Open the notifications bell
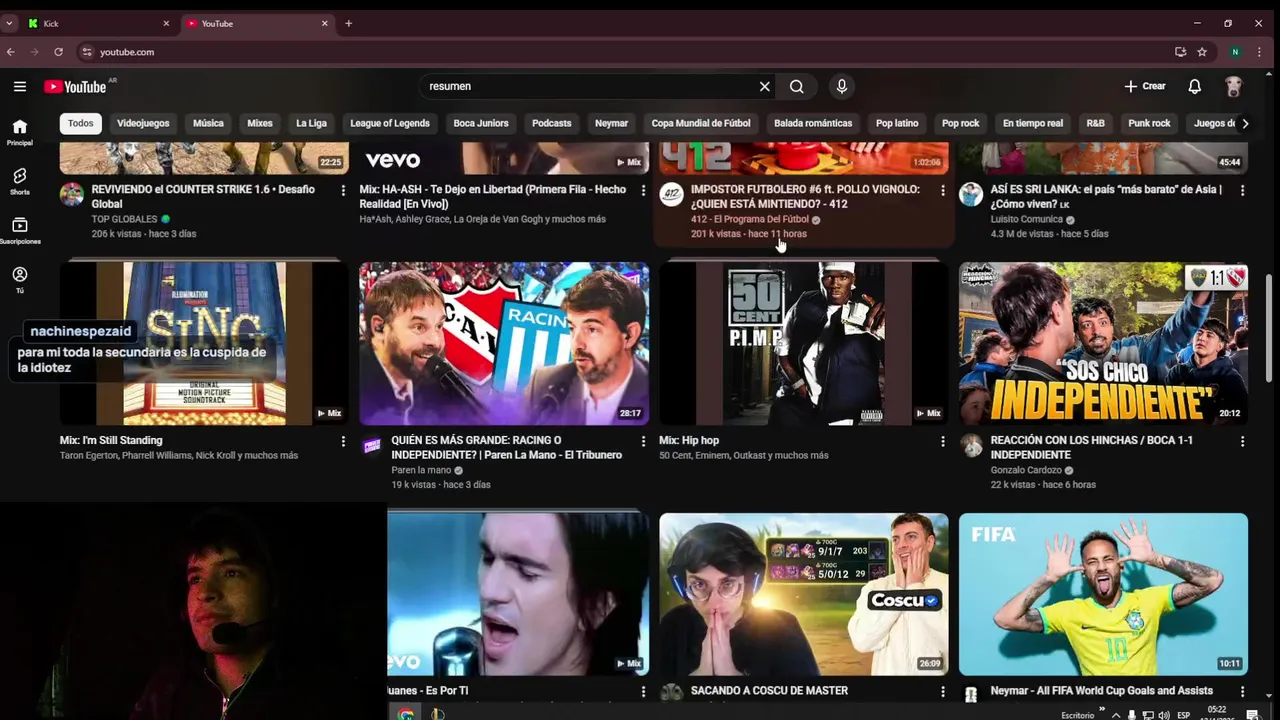Viewport: 1280px width, 720px height. [1194, 86]
